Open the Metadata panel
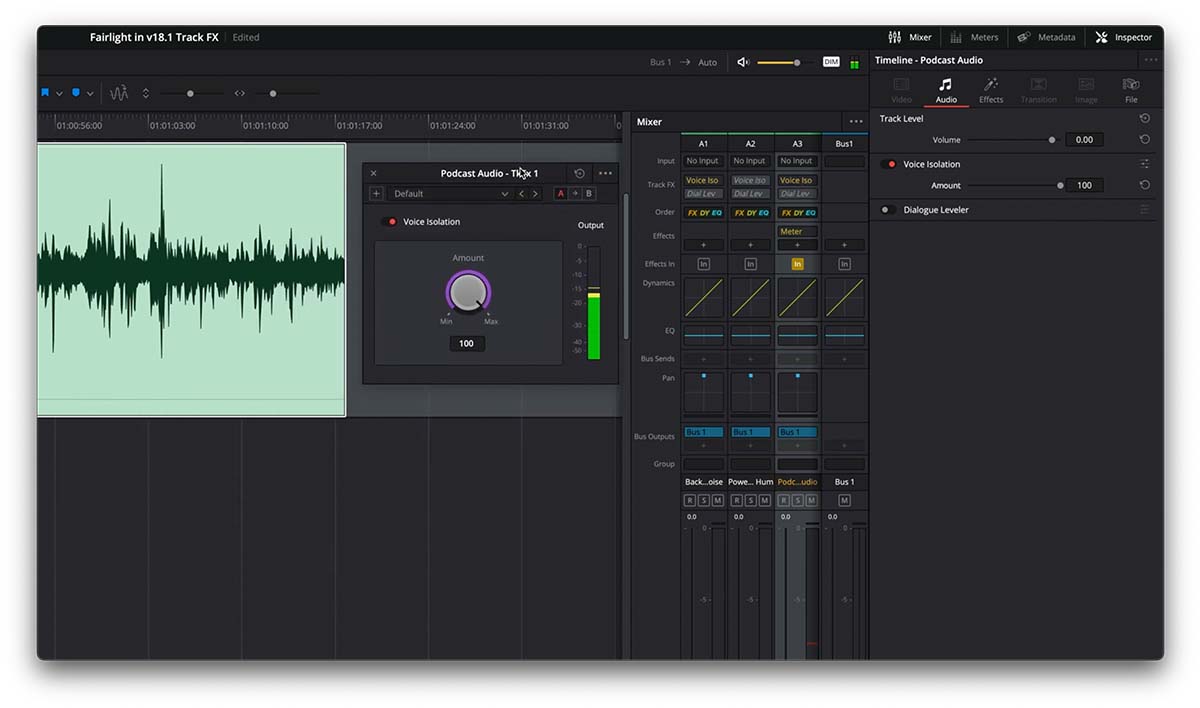Image resolution: width=1200 pixels, height=708 pixels. pyautogui.click(x=1046, y=37)
